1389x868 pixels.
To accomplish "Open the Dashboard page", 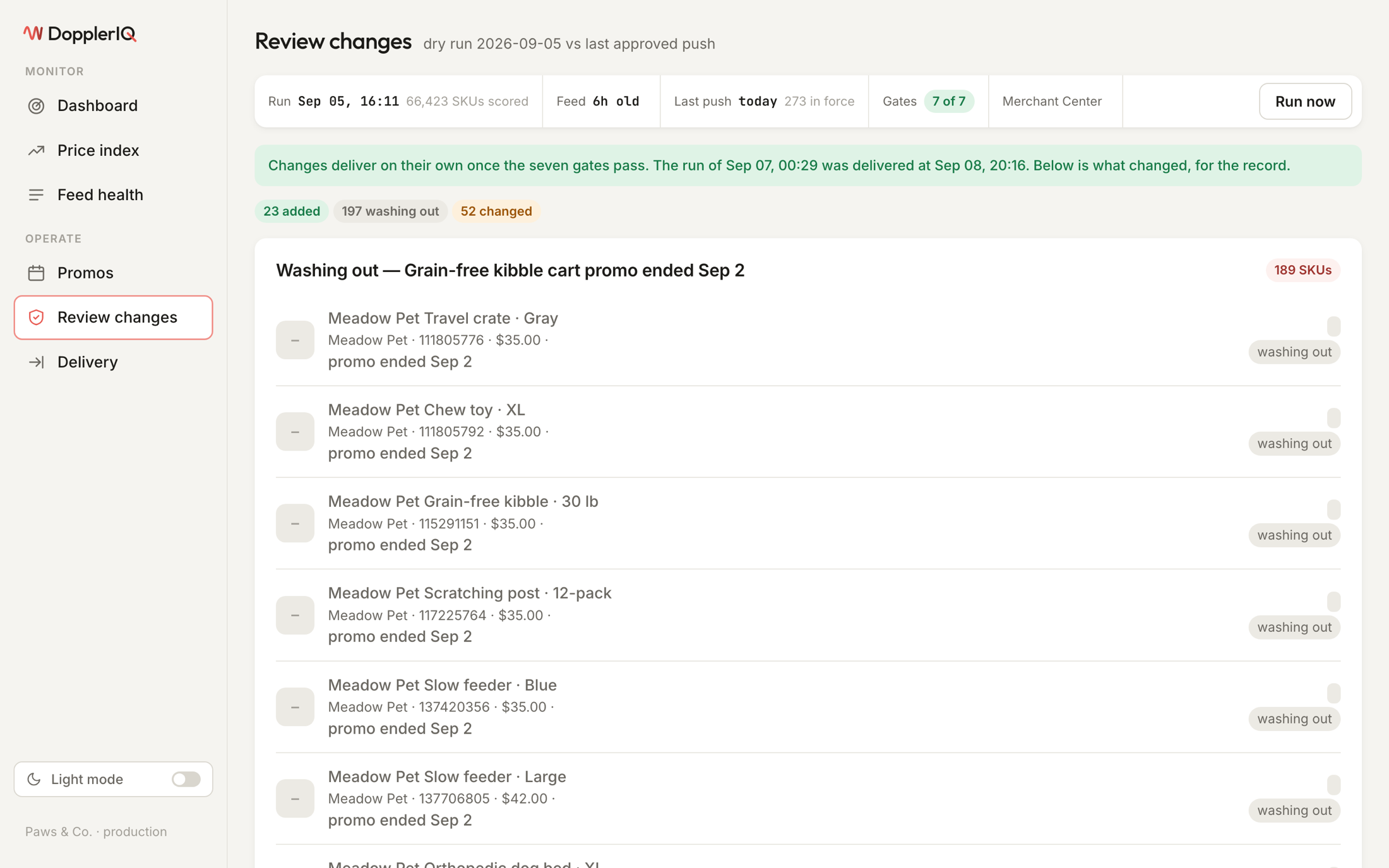I will click(114, 105).
